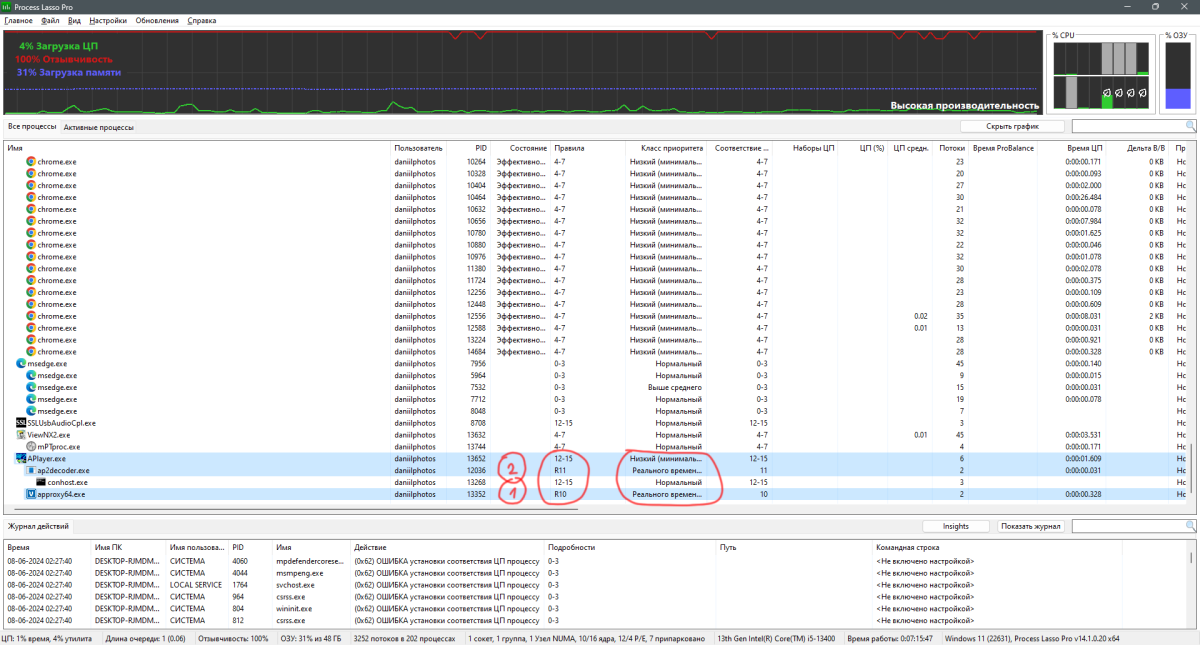Screen dimensions: 1200x645
Task: Select the log row for wininit.exe
Action: tap(596, 608)
